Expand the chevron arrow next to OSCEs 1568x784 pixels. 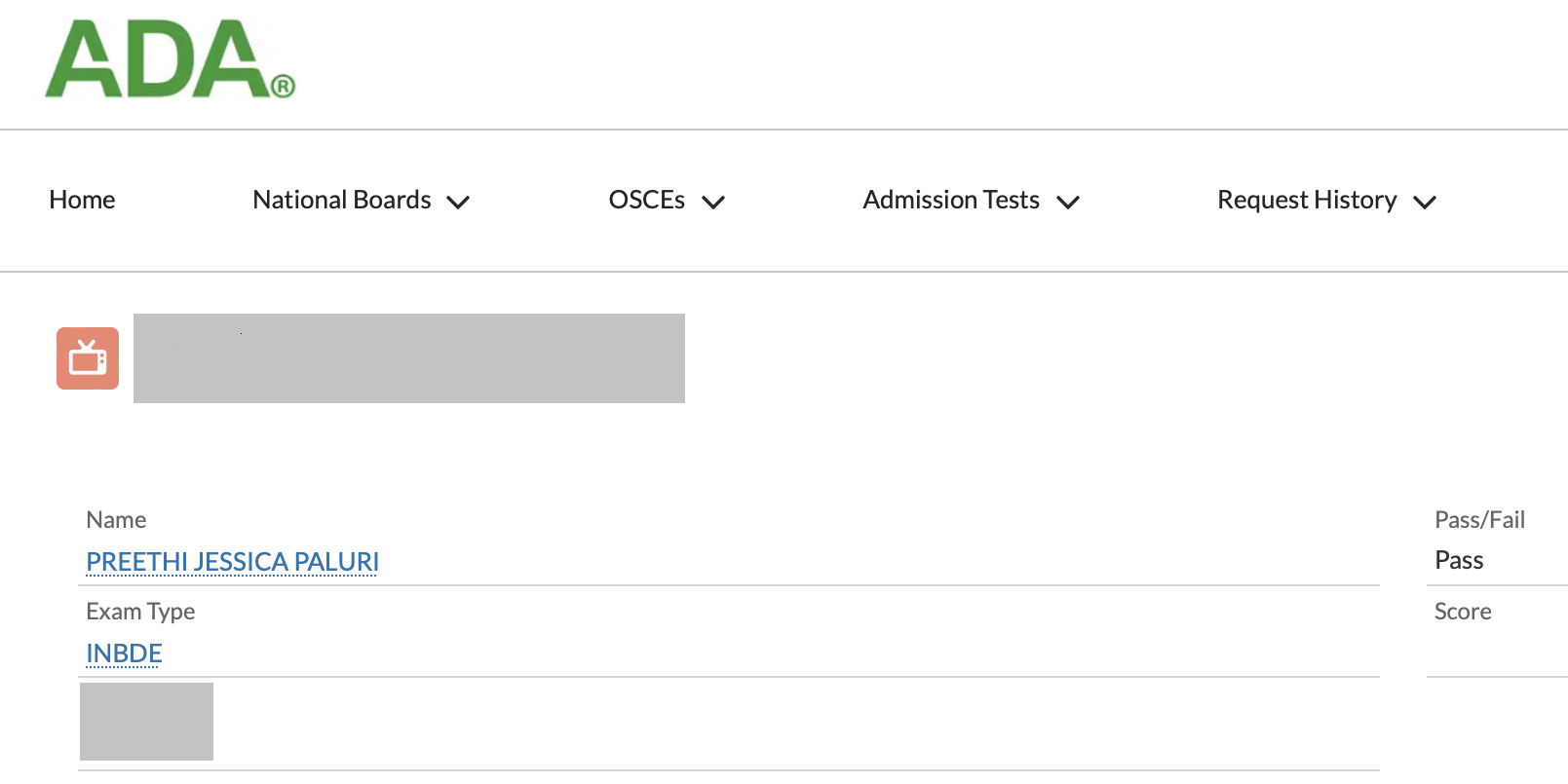tap(713, 203)
